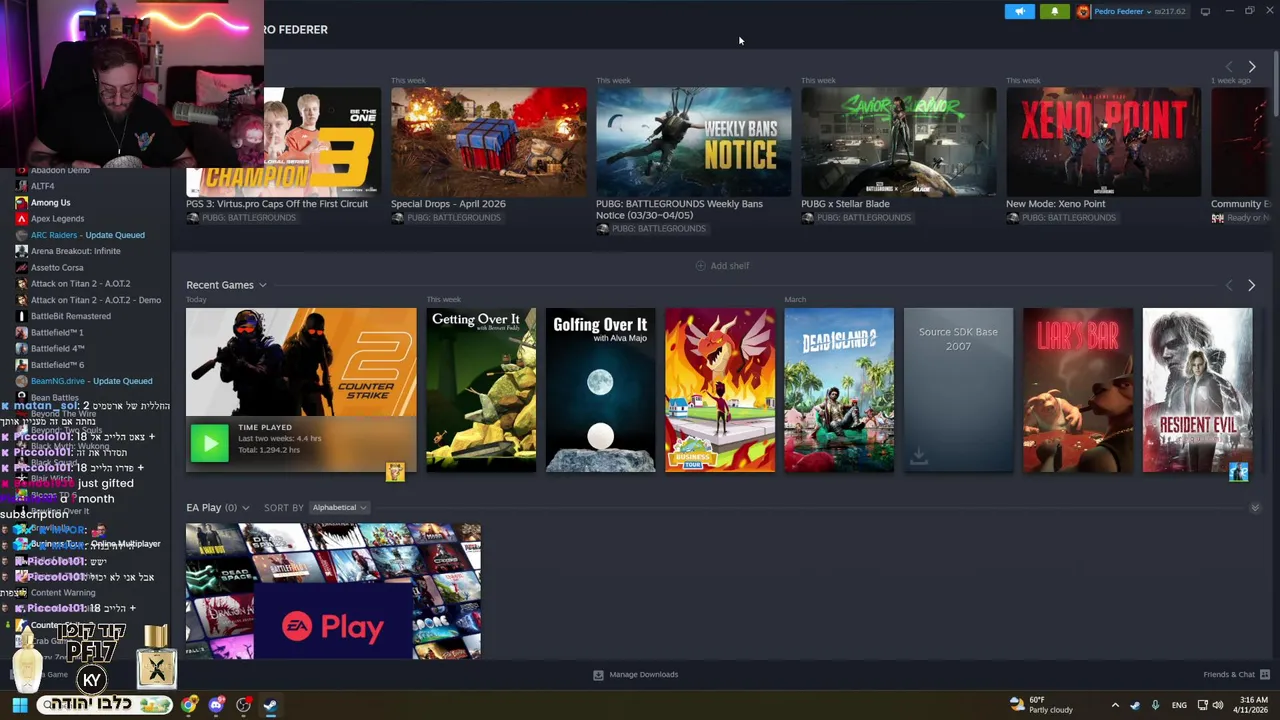Open the Alphabetical sort dropdown
This screenshot has width=1280, height=720.
point(338,508)
